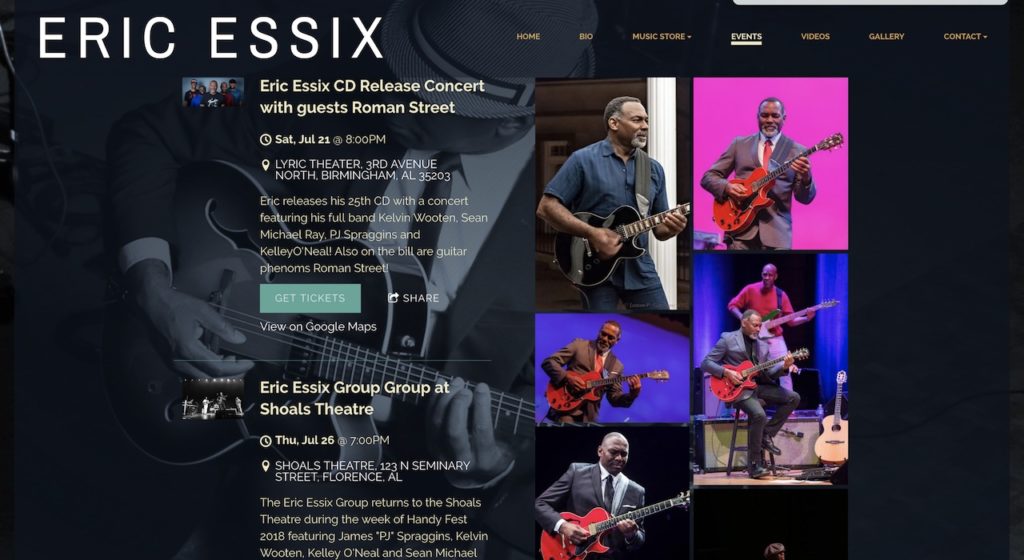This screenshot has height=560, width=1024.
Task: Go to the Home page
Action: click(528, 37)
